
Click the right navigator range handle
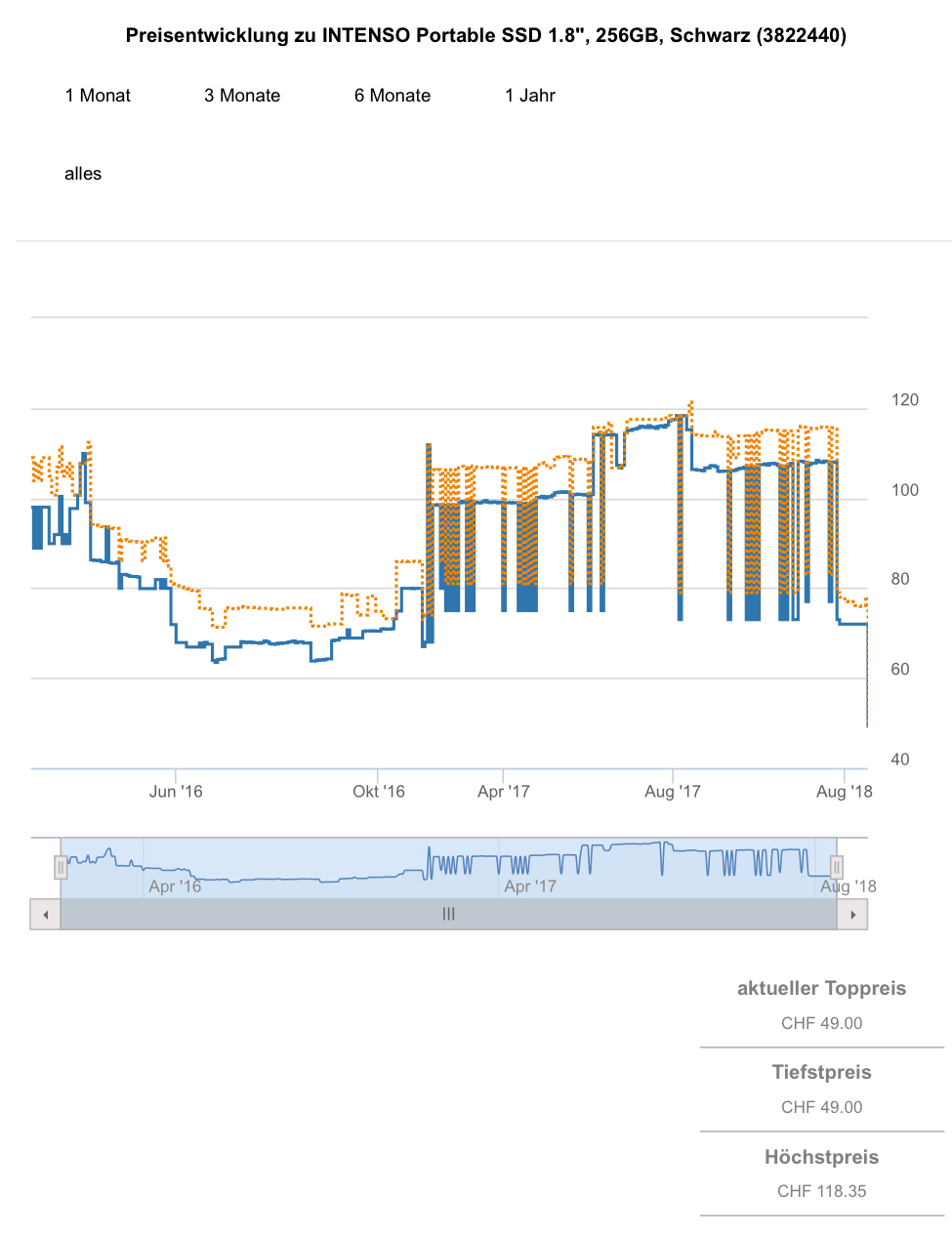coord(837,867)
